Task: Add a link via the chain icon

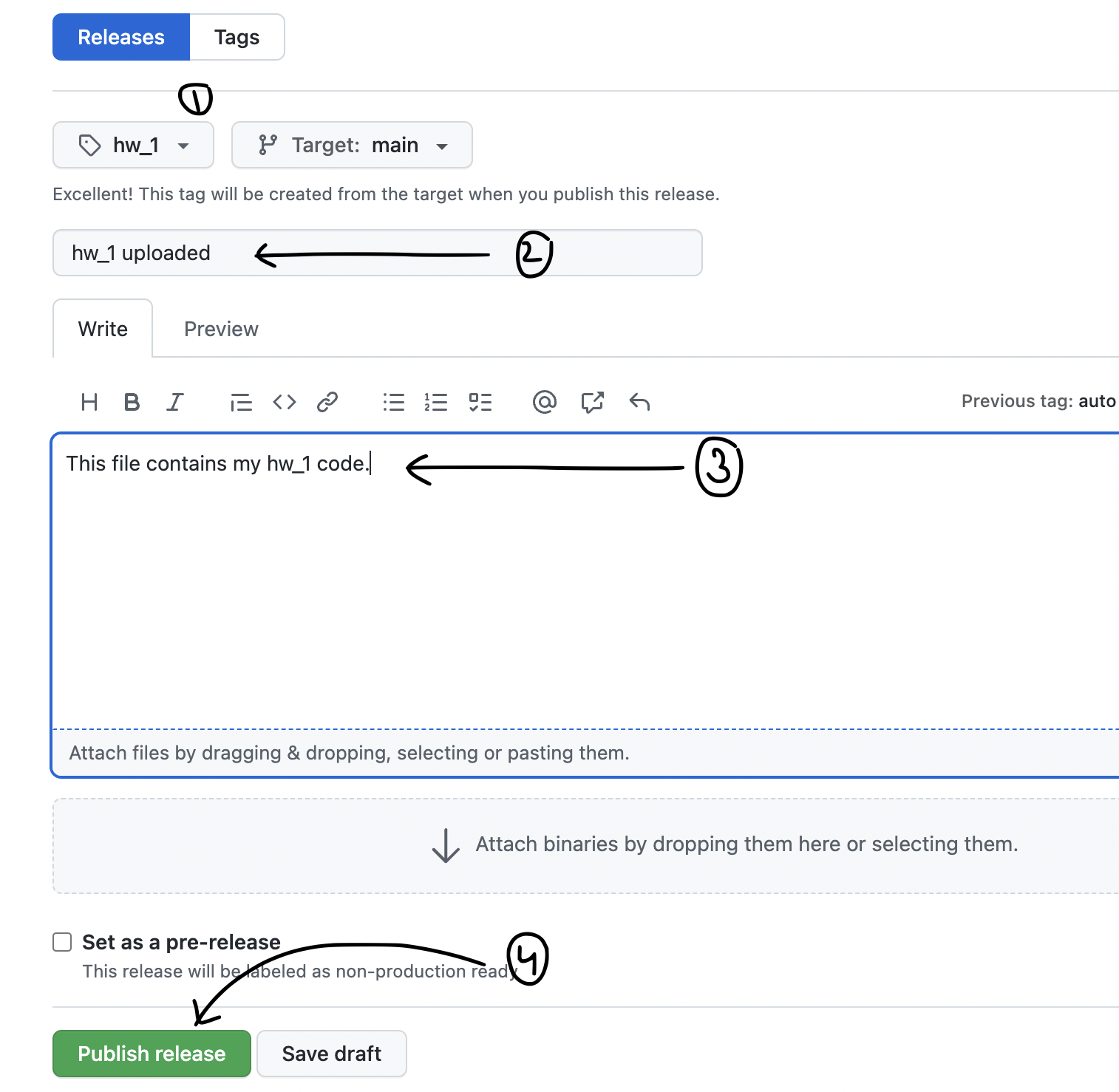Action: 327,402
